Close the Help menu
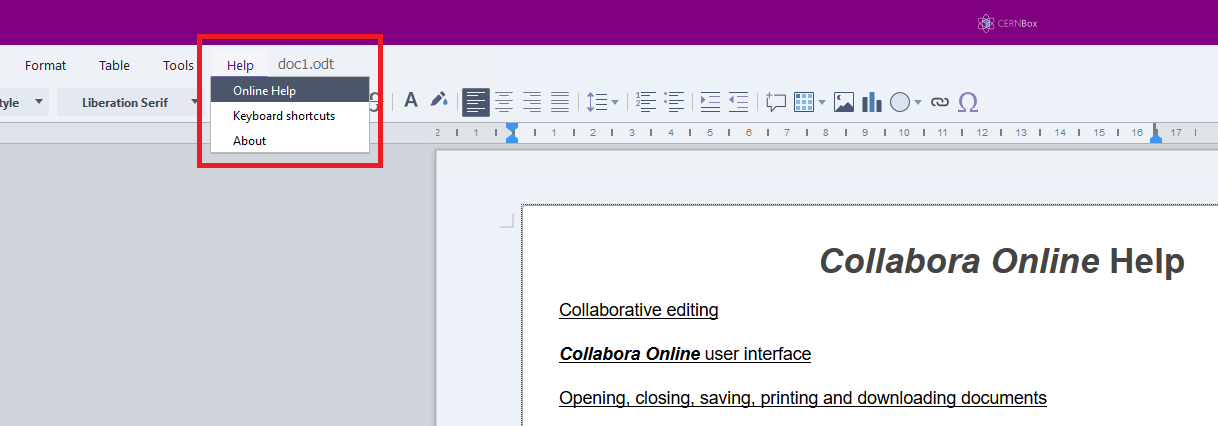Image resolution: width=1218 pixels, height=426 pixels. (240, 65)
